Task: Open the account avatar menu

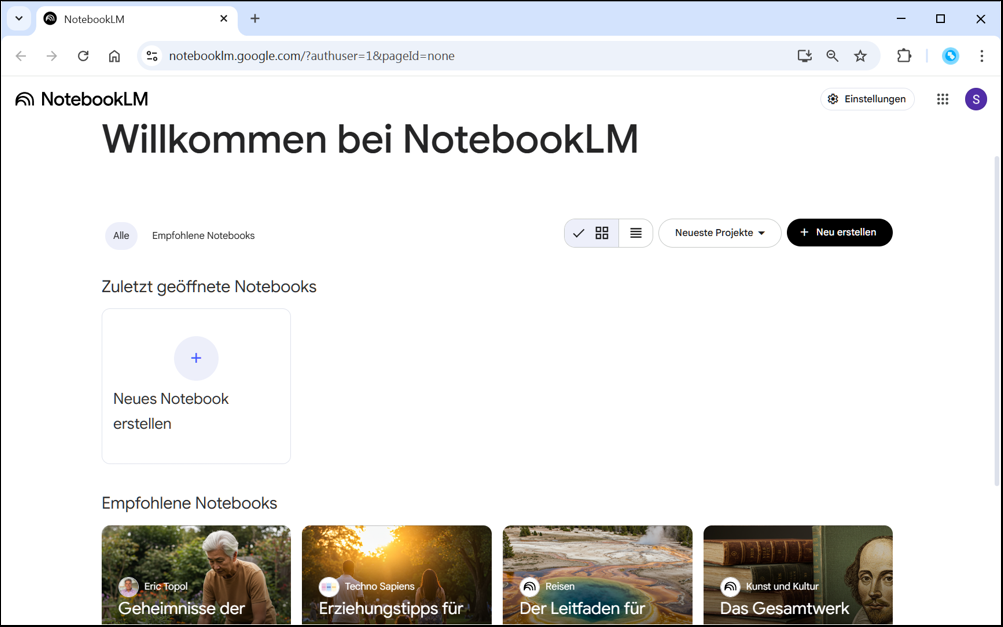Action: [x=975, y=99]
